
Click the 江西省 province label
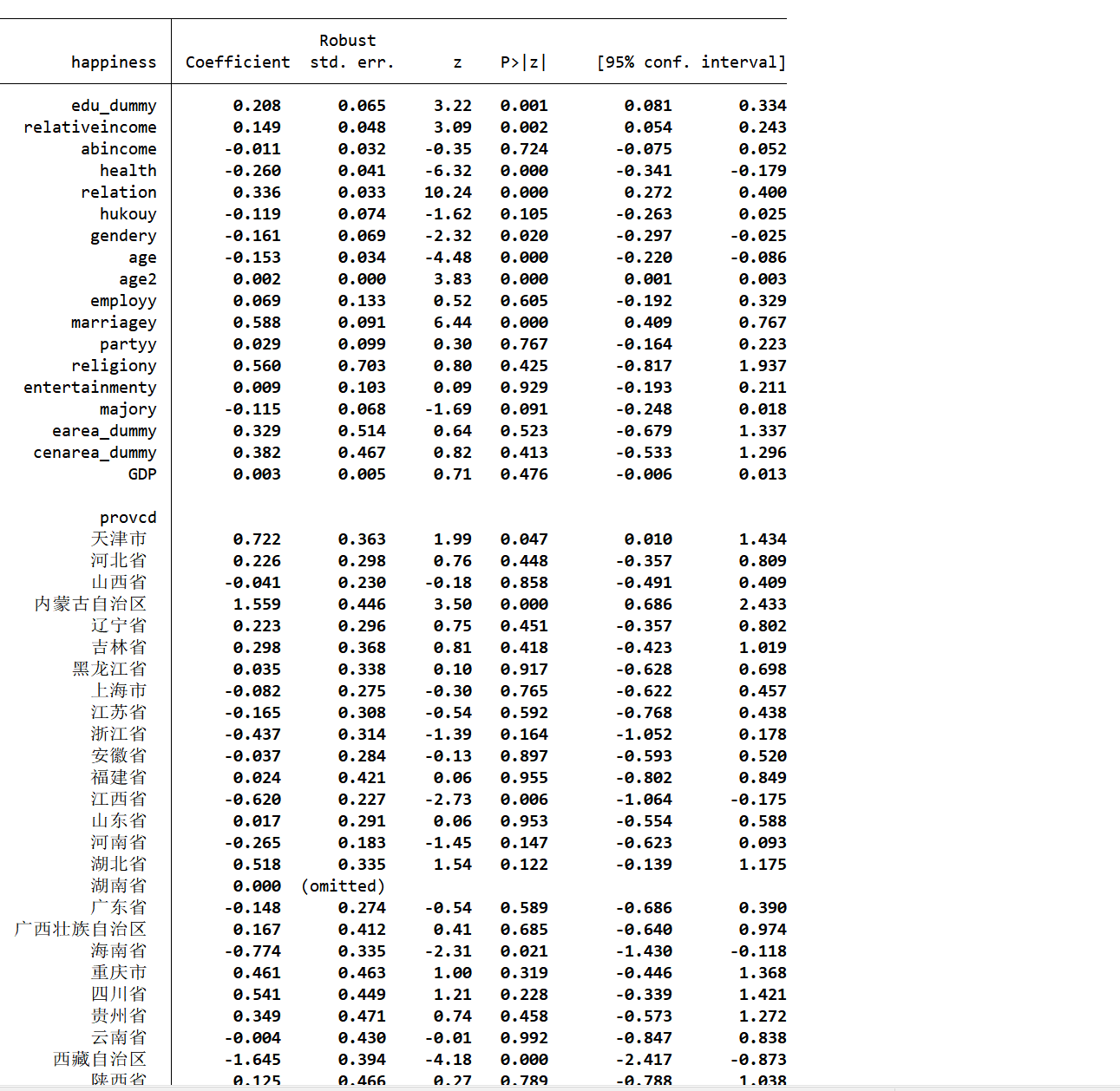click(x=119, y=800)
